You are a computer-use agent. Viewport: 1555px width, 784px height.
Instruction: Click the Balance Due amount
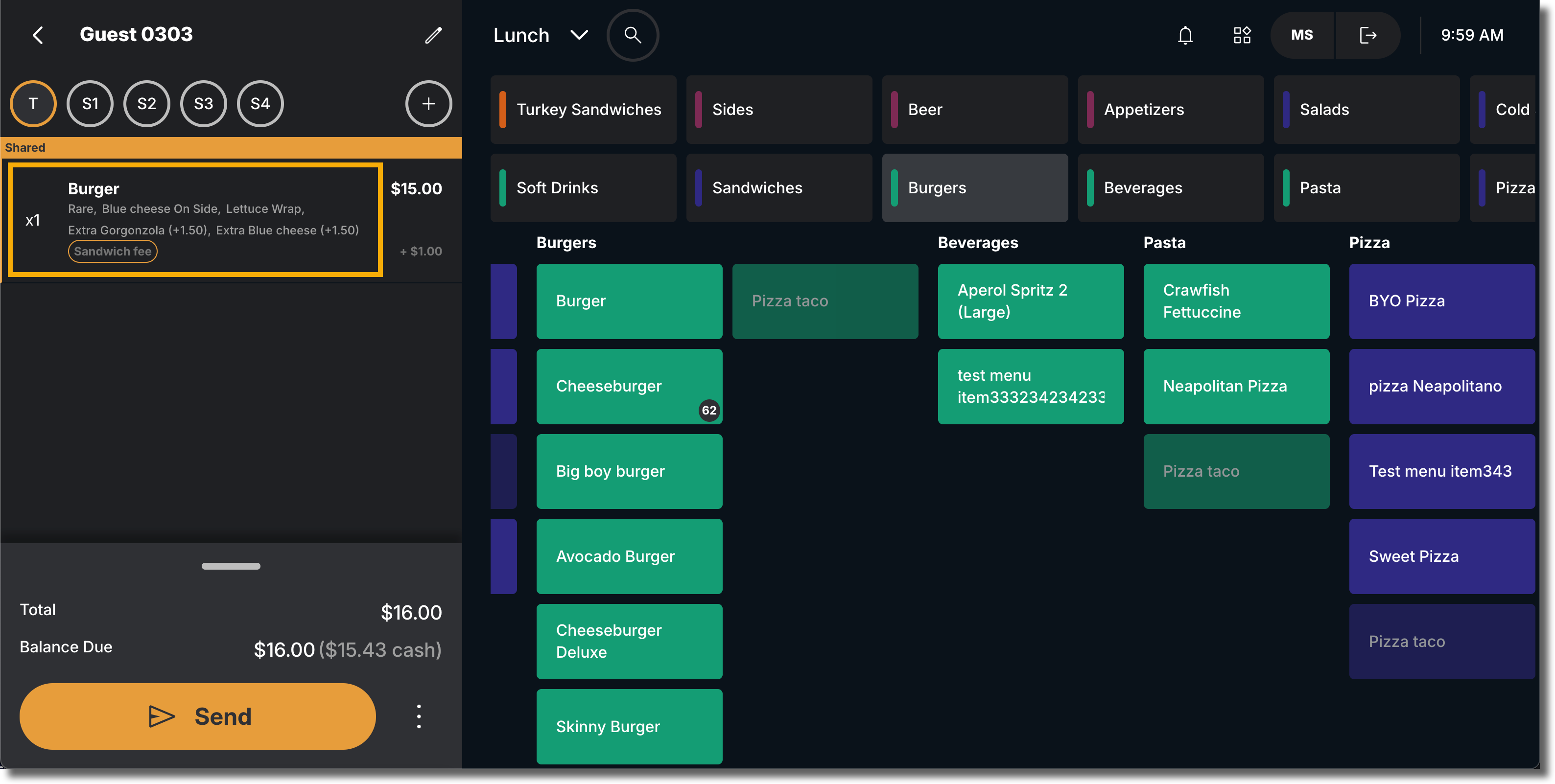(x=347, y=650)
